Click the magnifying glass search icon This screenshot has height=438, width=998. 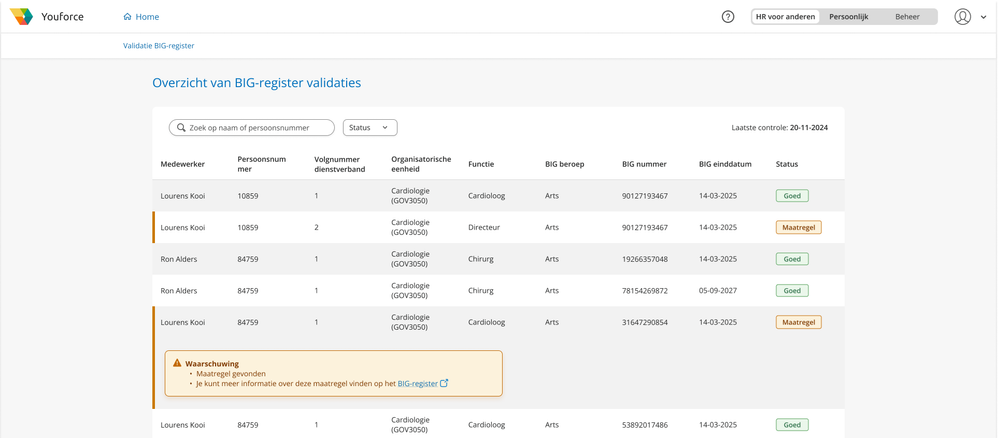[x=181, y=128]
